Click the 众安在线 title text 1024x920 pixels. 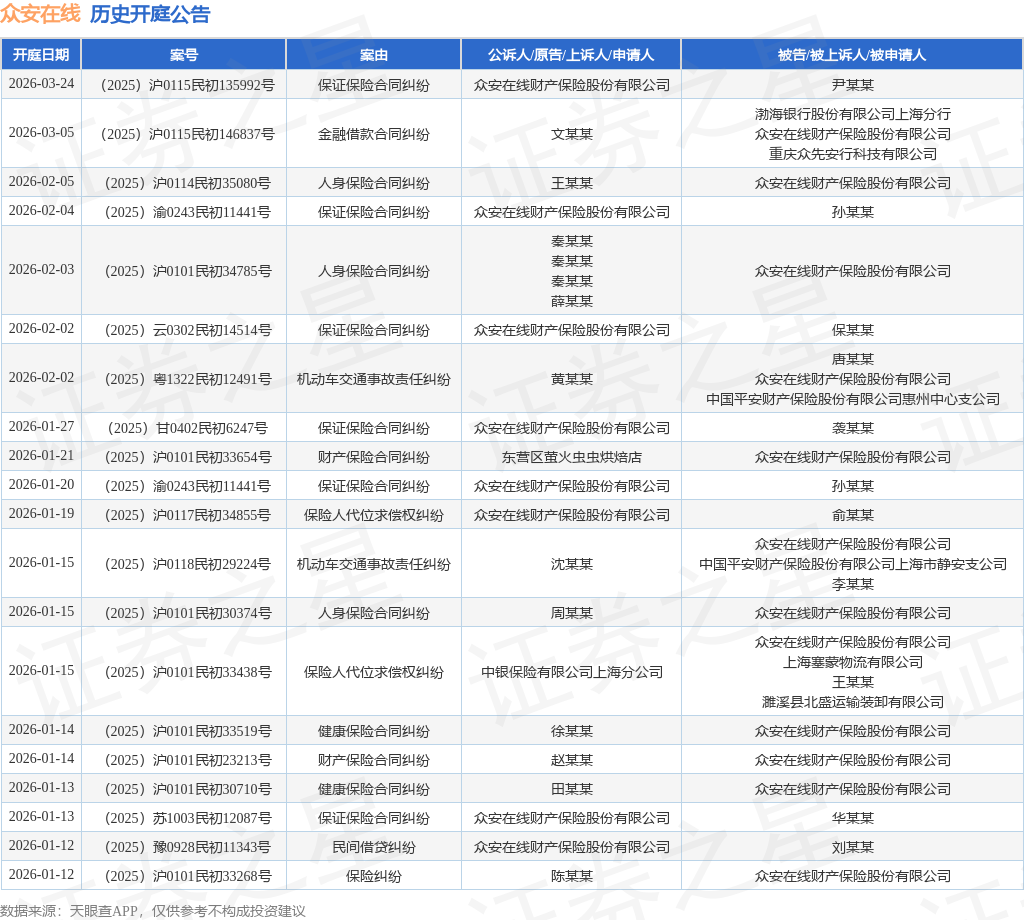click(40, 14)
